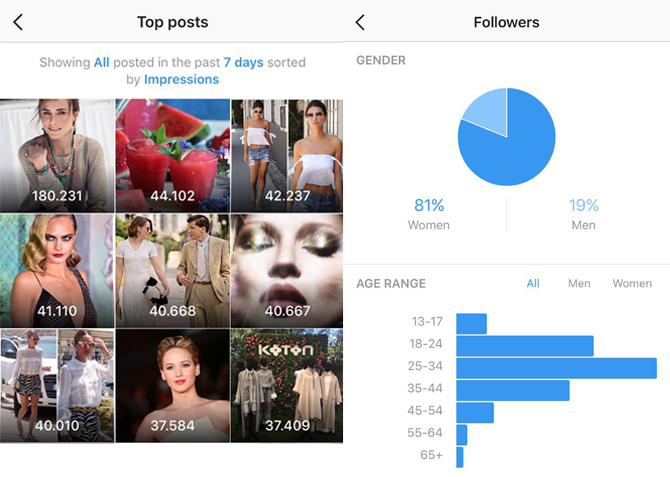This screenshot has width=670, height=477.
Task: Open the post with 40.668 impressions
Action: (173, 271)
